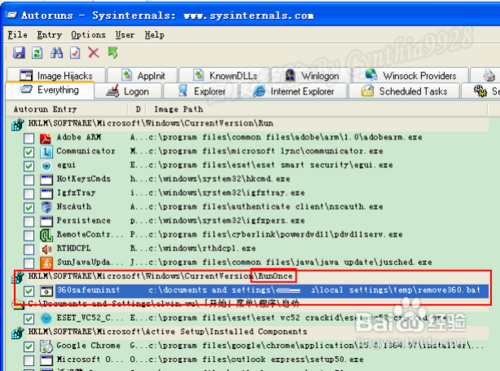Click the NscAuth shield icon
Screen dimensions: 500x371
pos(46,207)
